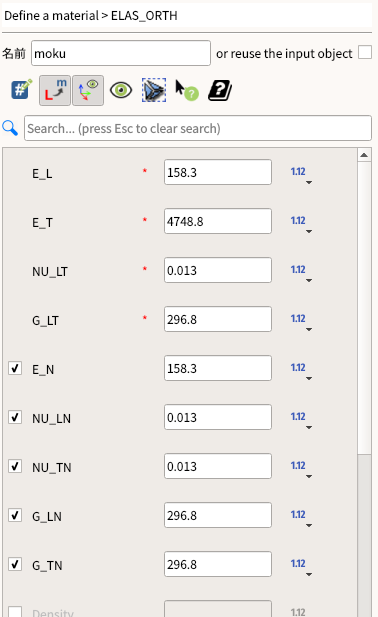Click the hash-pencil edit icon in toolbar
Viewport: 378px width, 617px height.
click(21, 90)
